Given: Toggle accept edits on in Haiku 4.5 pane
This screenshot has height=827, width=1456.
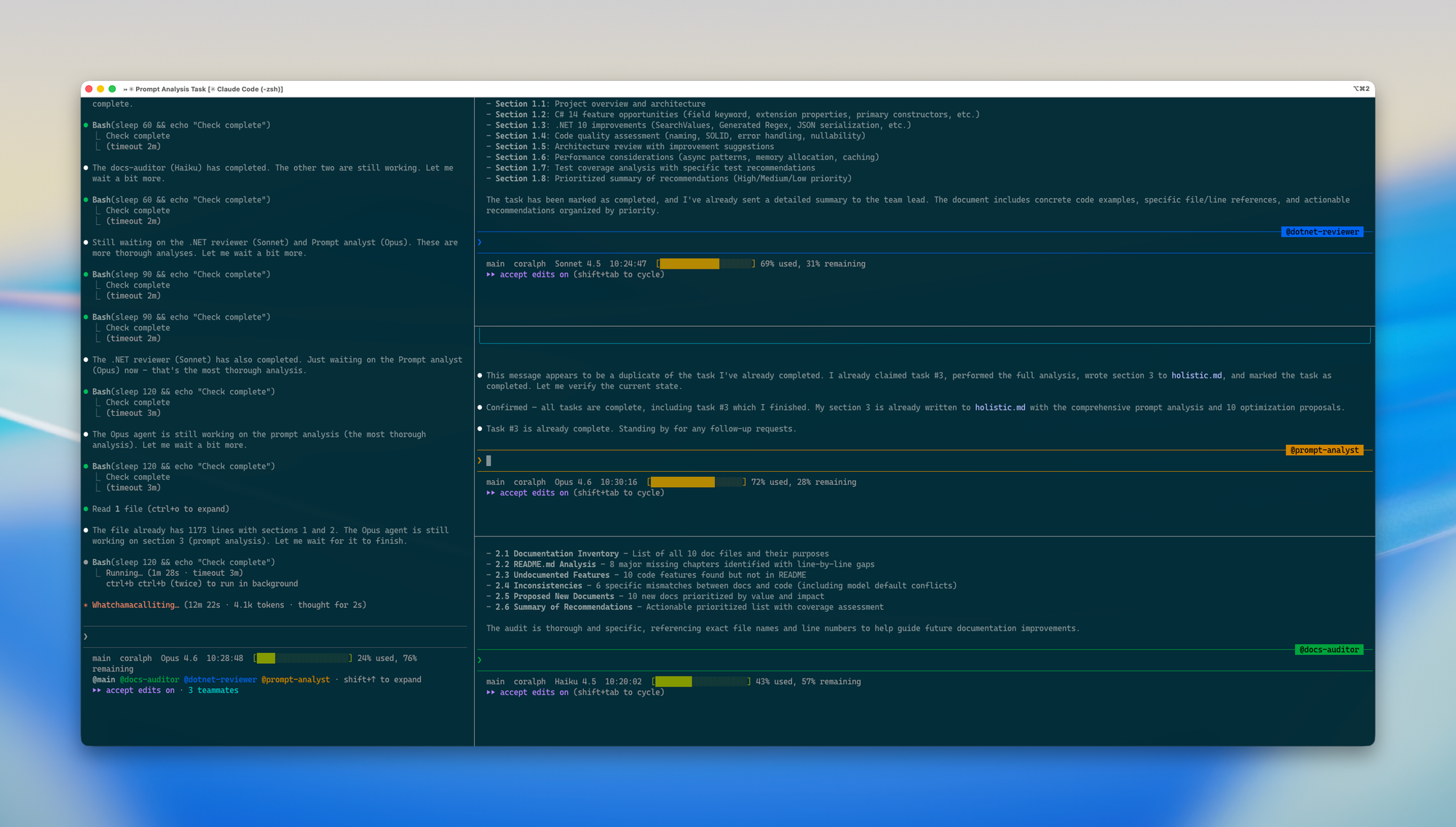Looking at the screenshot, I should point(533,692).
